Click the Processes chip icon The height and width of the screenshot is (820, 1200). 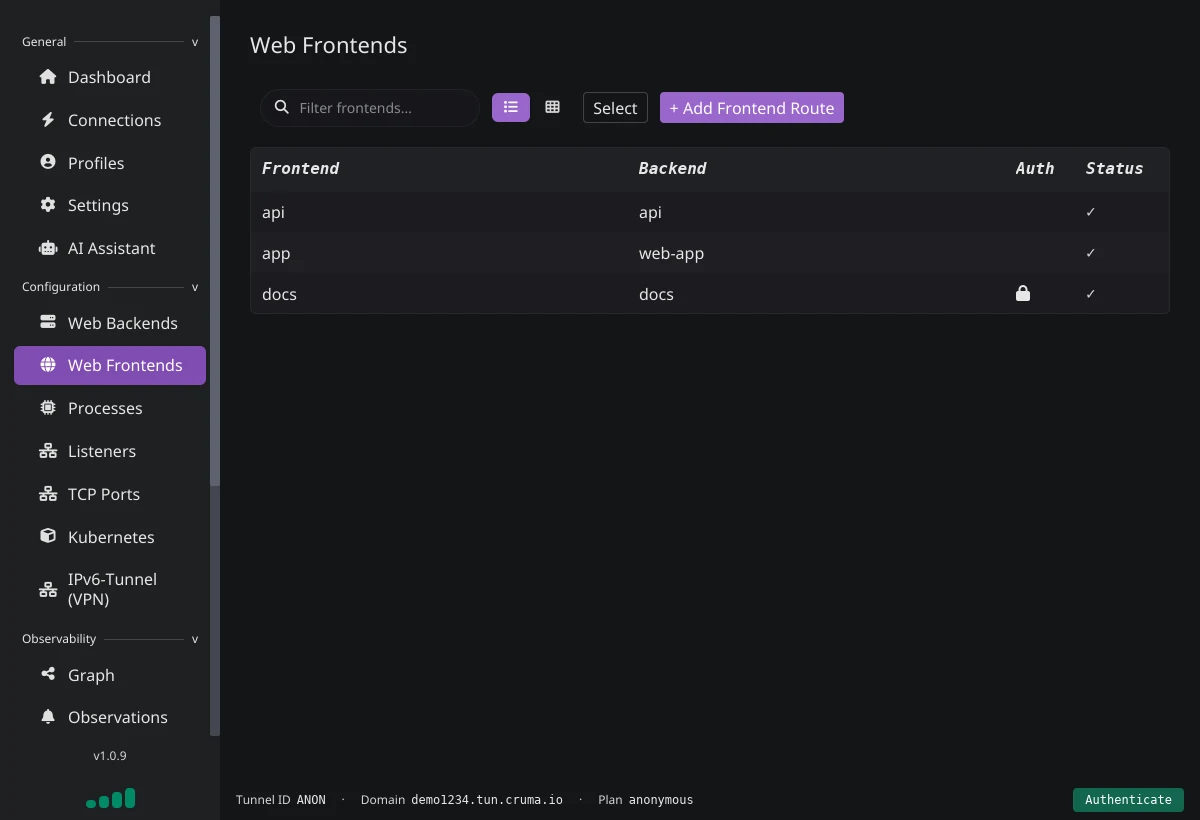pyautogui.click(x=47, y=408)
